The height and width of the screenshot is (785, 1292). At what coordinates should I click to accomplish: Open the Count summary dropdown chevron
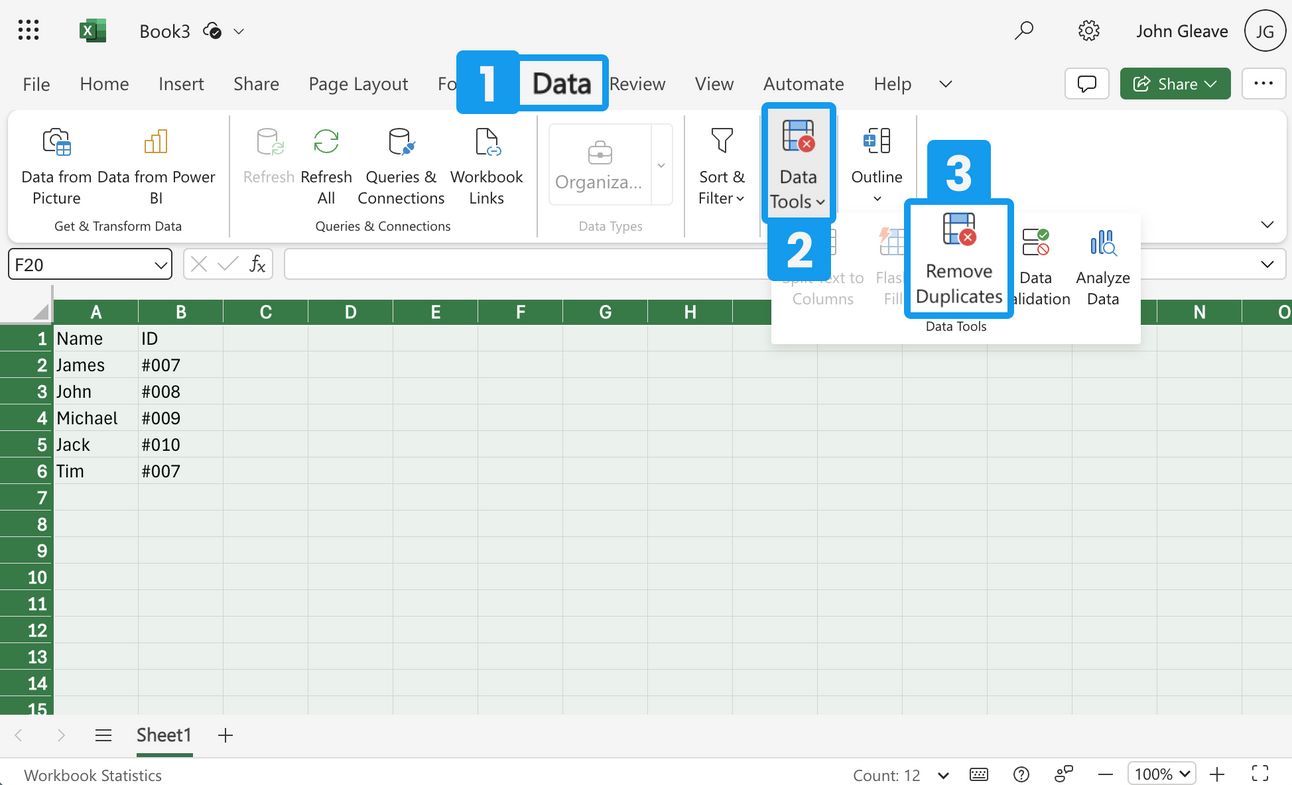click(x=943, y=775)
